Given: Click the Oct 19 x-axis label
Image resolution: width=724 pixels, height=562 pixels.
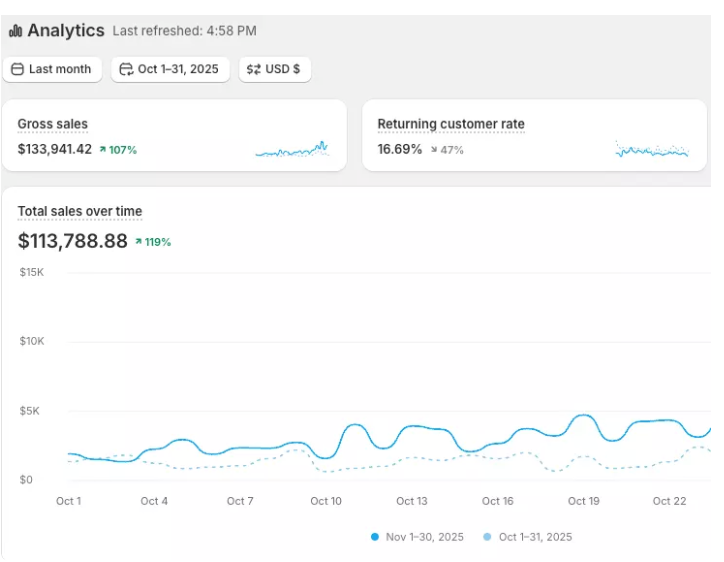Looking at the screenshot, I should coord(584,501).
